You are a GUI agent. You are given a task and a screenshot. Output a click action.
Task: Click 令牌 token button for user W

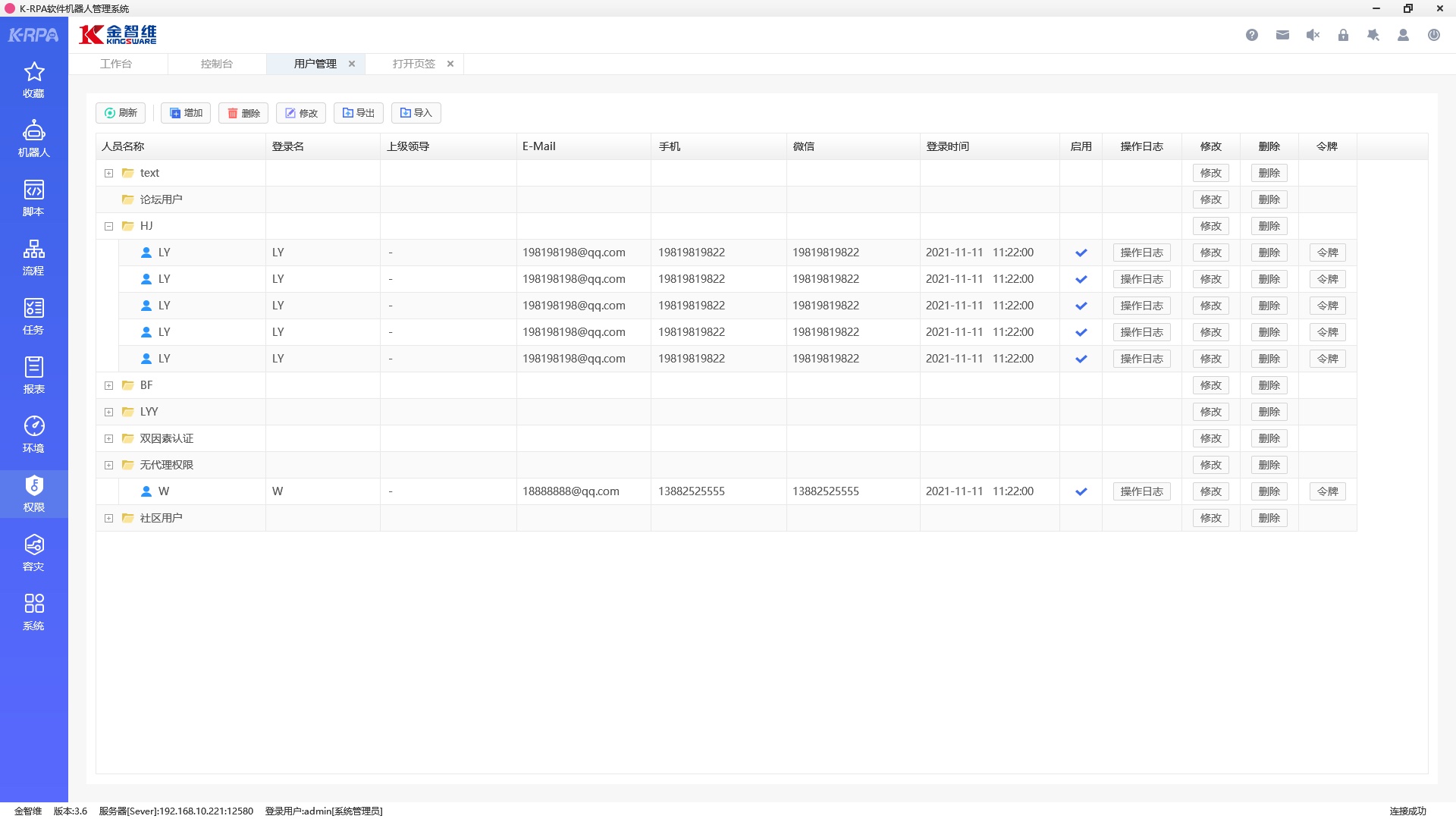coord(1328,491)
